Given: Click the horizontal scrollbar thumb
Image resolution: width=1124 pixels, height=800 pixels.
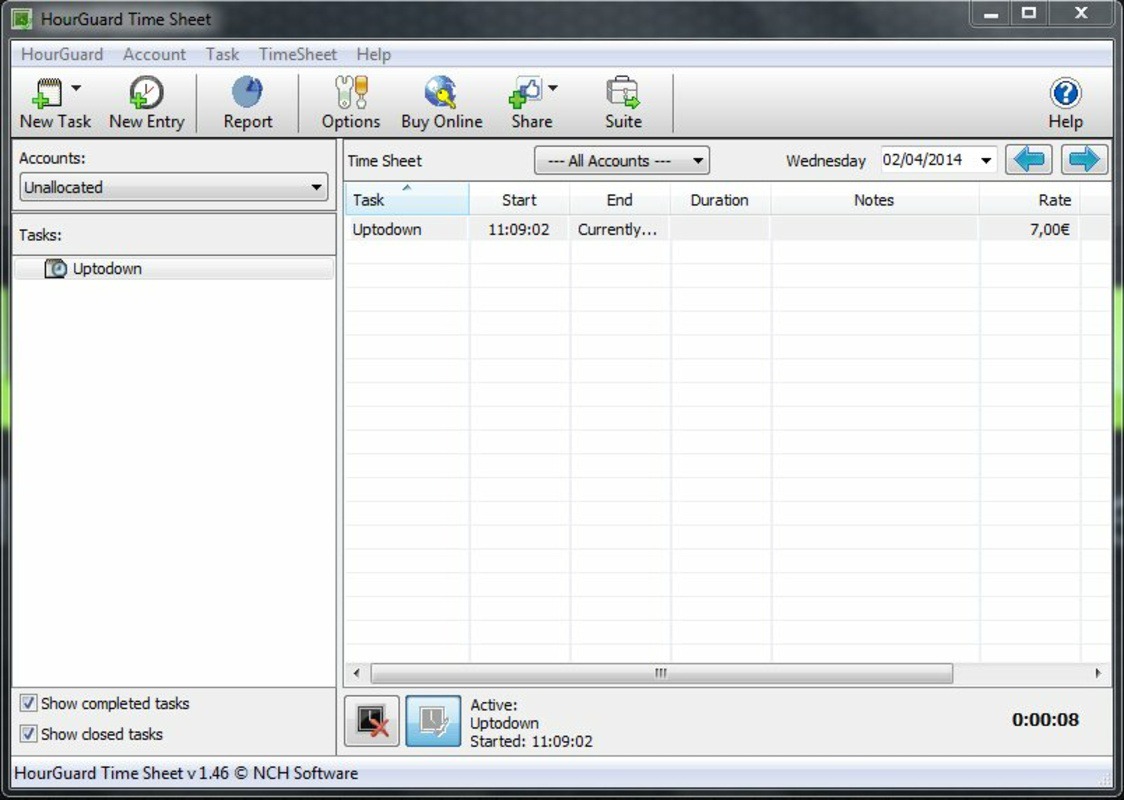Looking at the screenshot, I should coord(661,673).
